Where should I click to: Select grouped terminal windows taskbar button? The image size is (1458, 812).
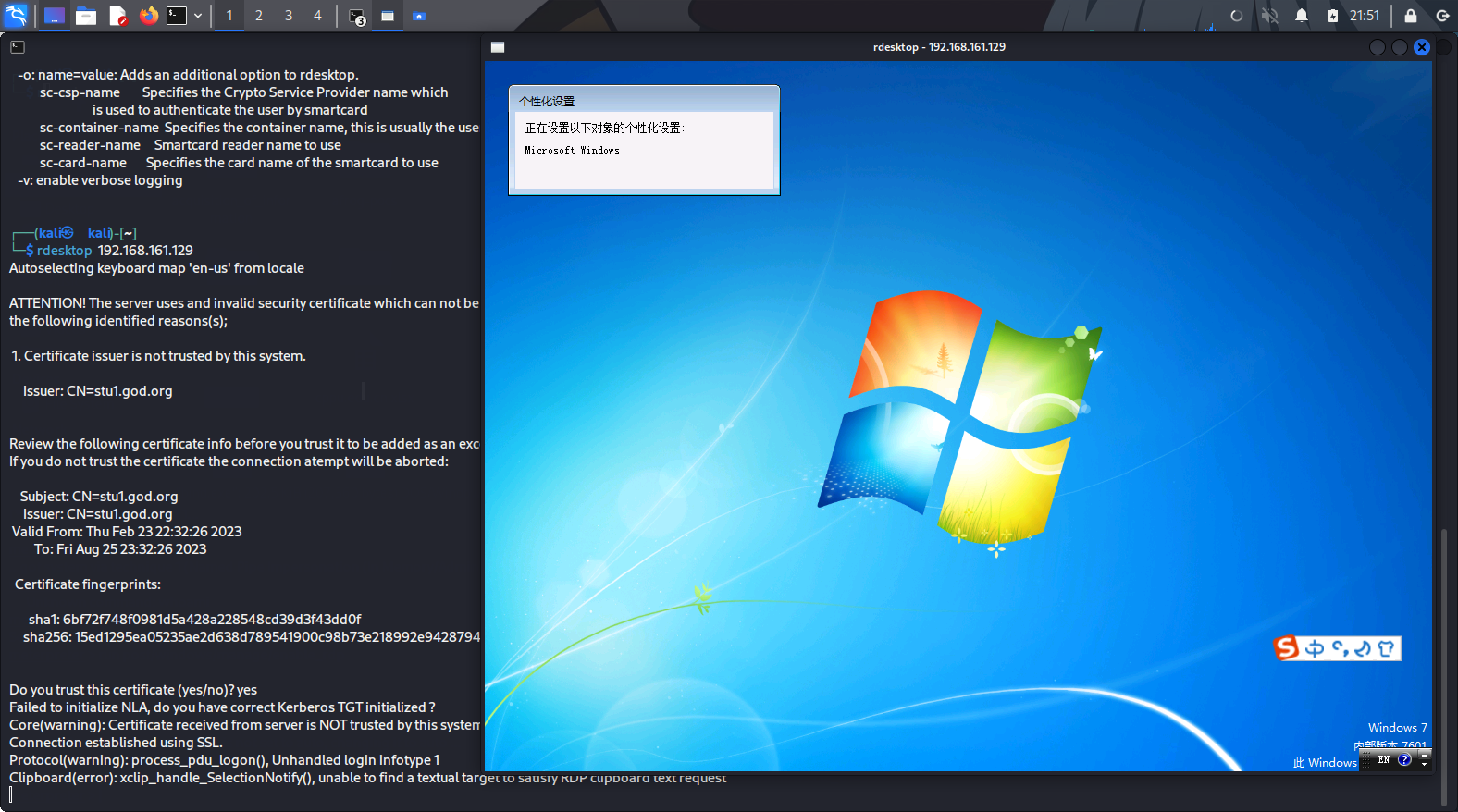357,16
